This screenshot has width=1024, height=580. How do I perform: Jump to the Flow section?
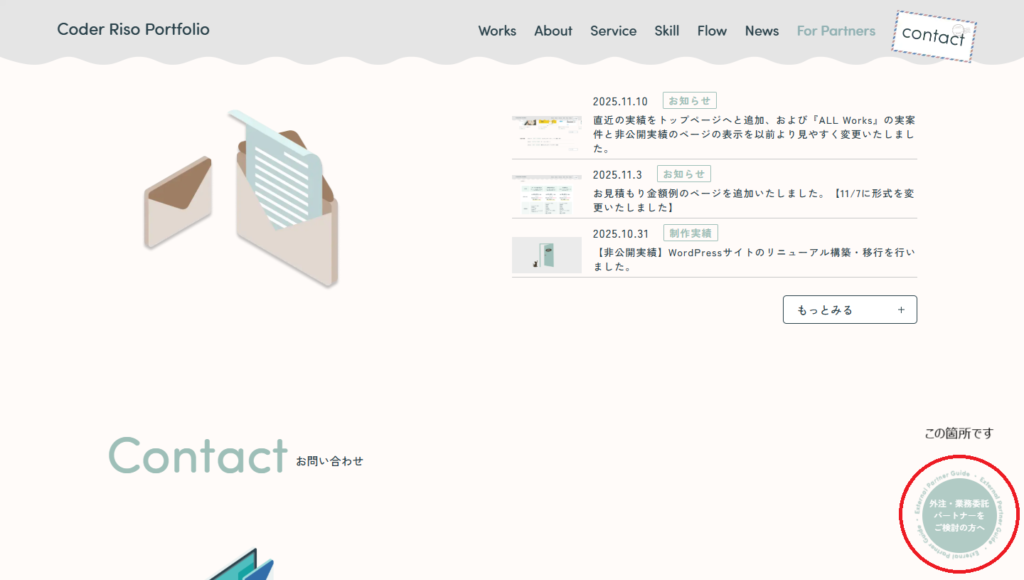tap(712, 31)
